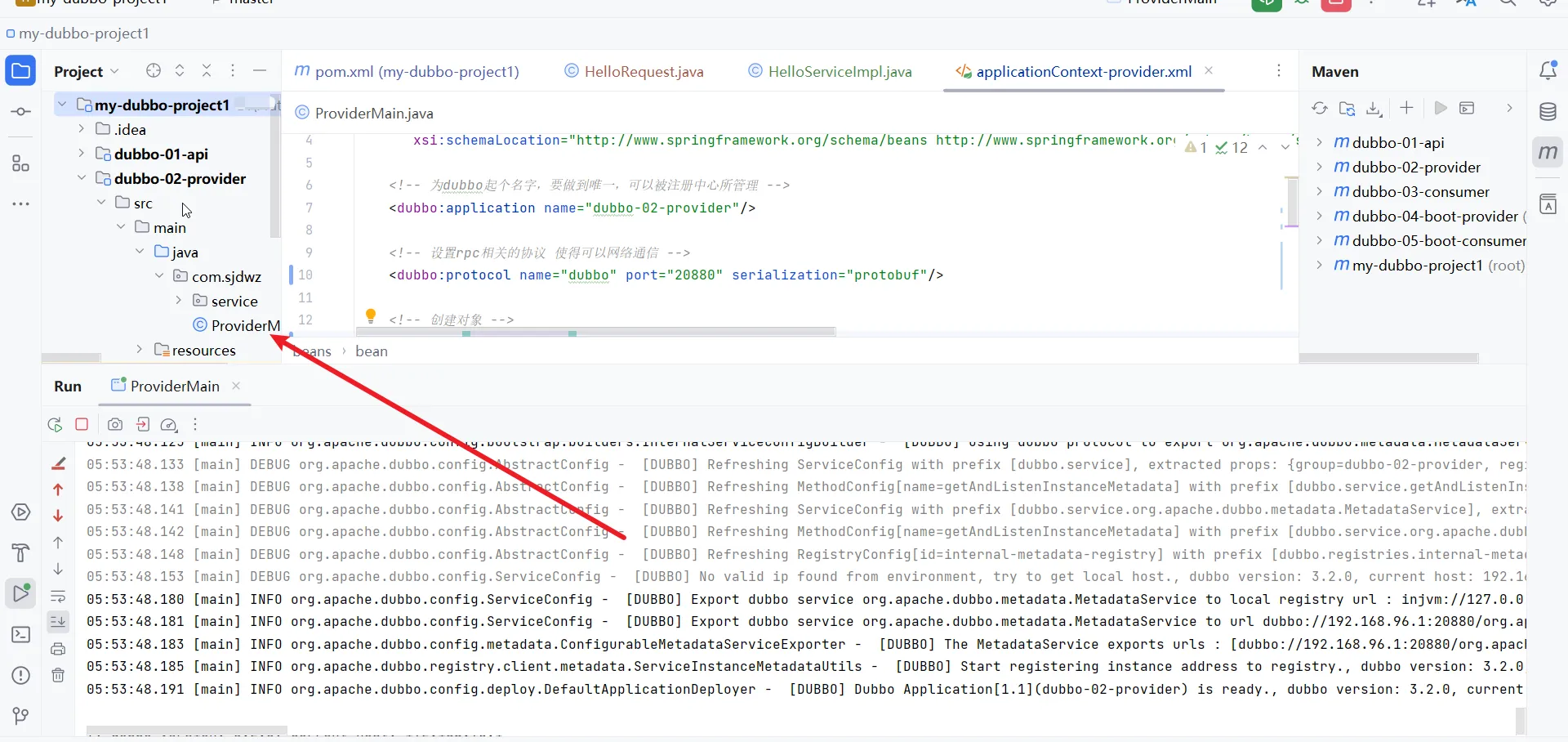Expand dubbo-01-api module in Project tree
1568x742 pixels.
[81, 154]
